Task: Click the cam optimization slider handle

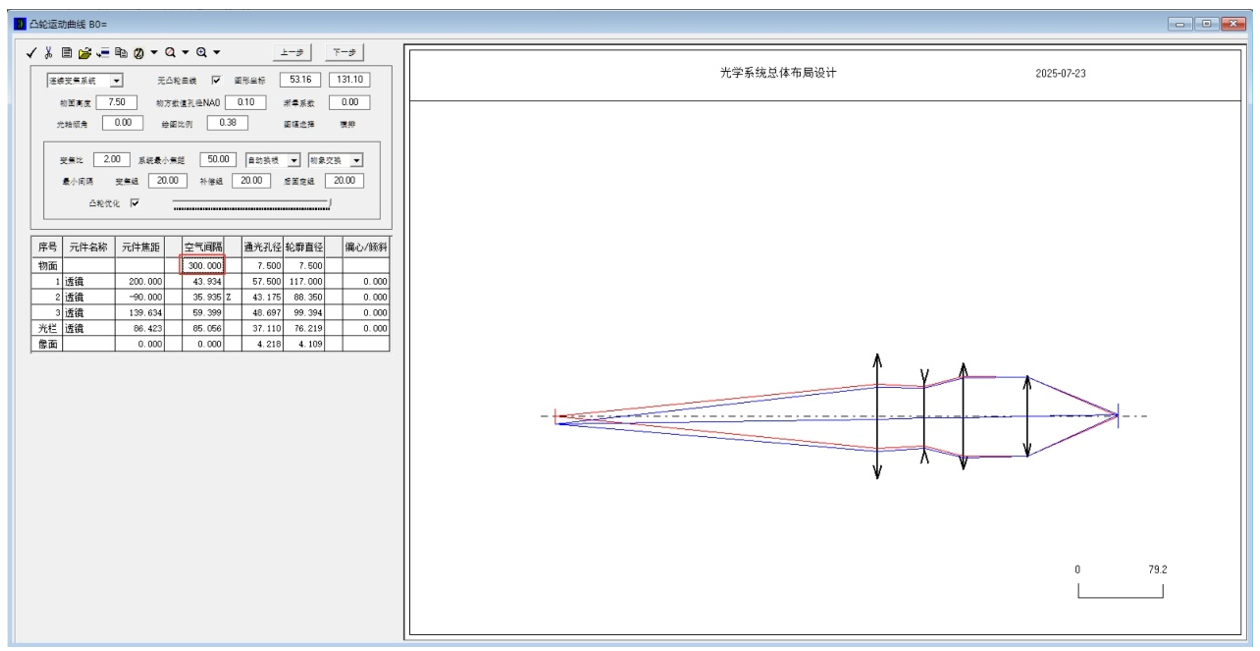Action: tap(330, 203)
